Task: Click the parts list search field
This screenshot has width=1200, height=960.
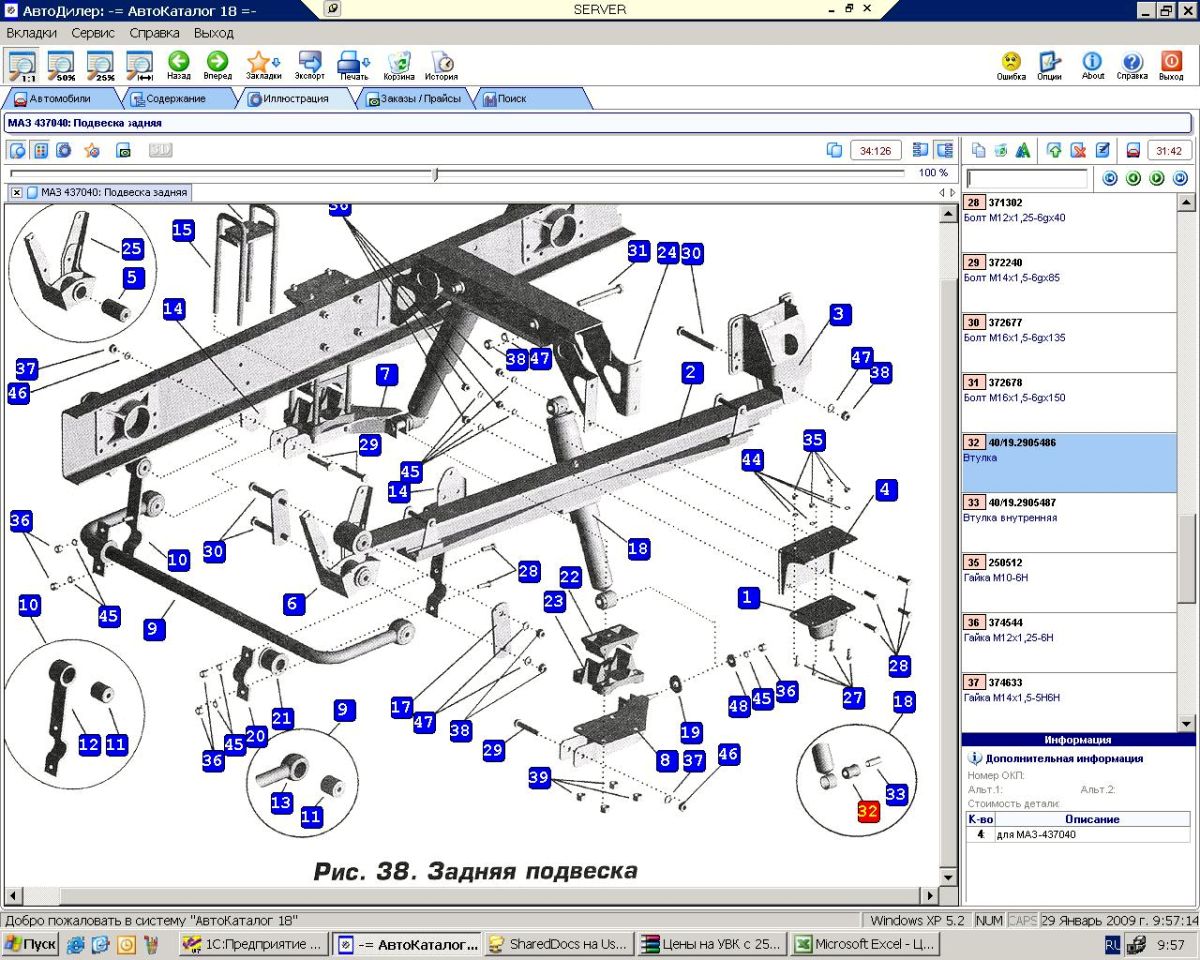Action: coord(1026,178)
